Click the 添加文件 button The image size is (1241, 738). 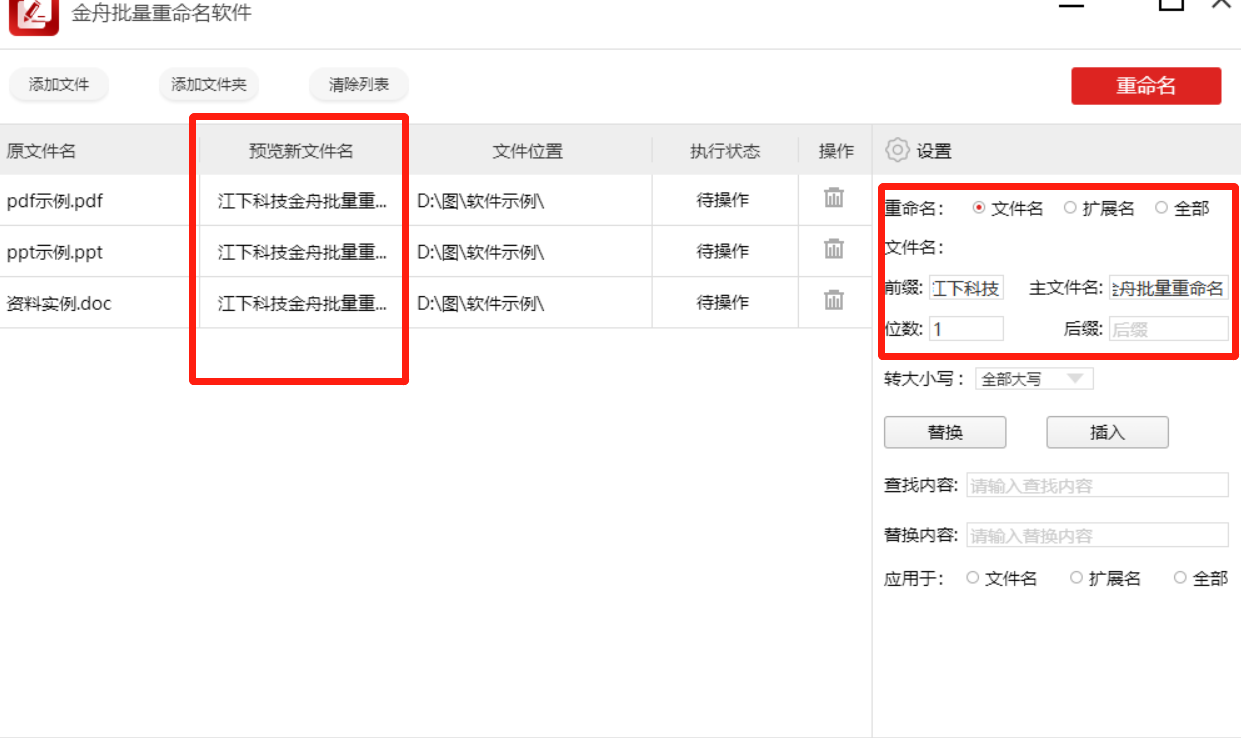59,85
